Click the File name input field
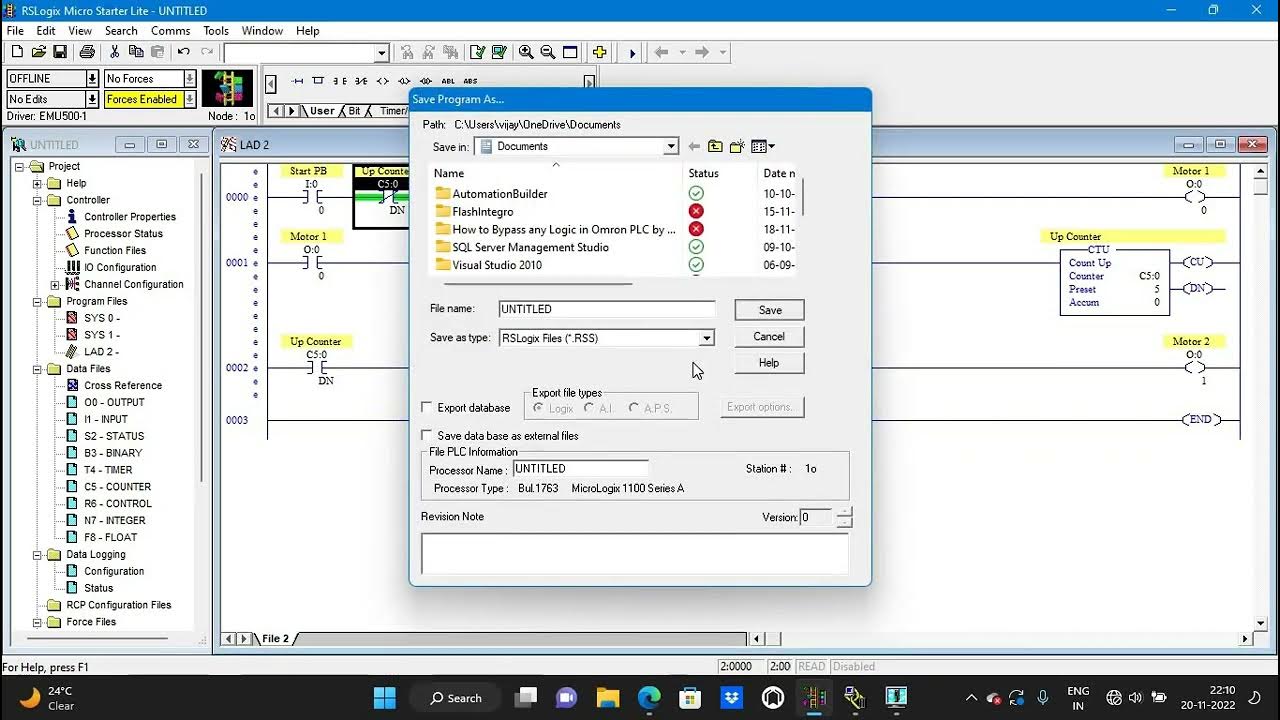1280x720 pixels. coord(607,309)
